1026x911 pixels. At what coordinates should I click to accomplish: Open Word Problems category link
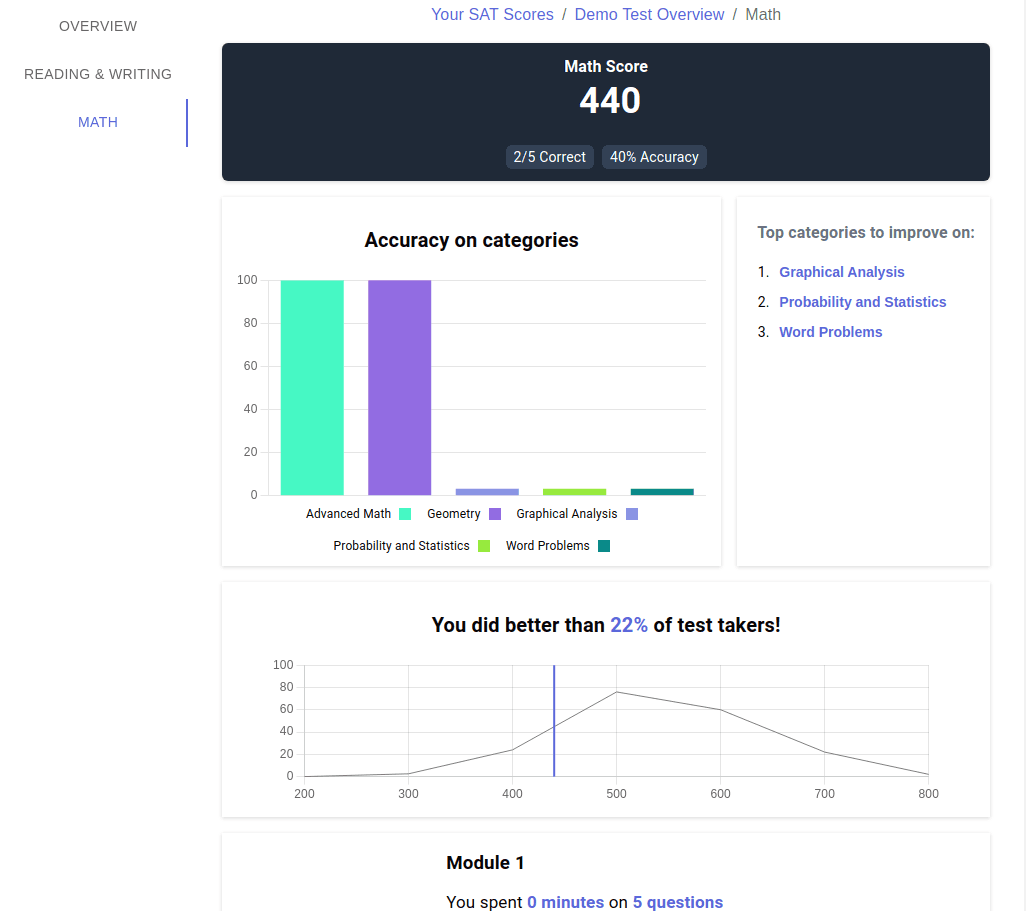830,332
